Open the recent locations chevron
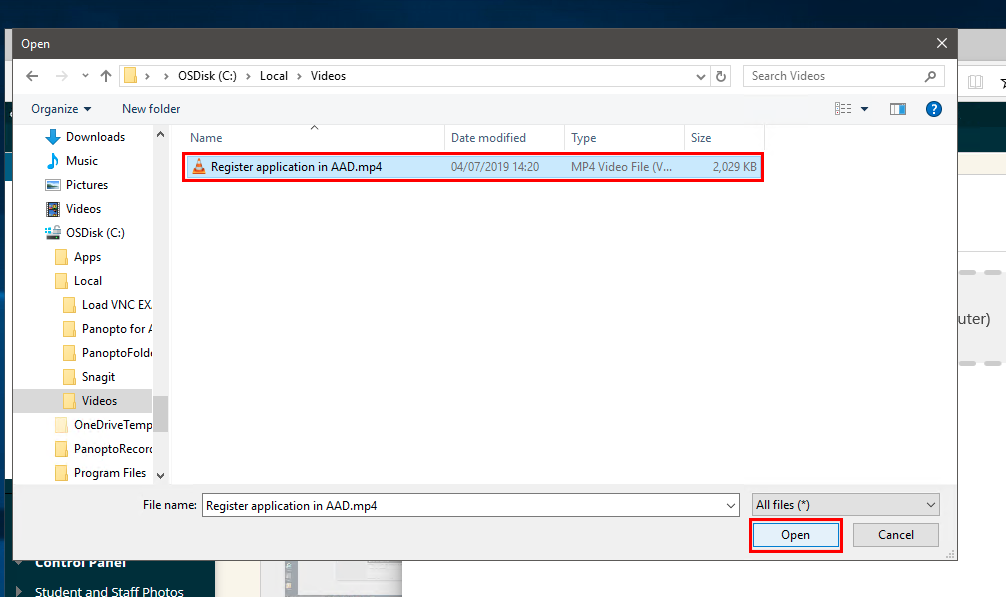 click(x=85, y=76)
